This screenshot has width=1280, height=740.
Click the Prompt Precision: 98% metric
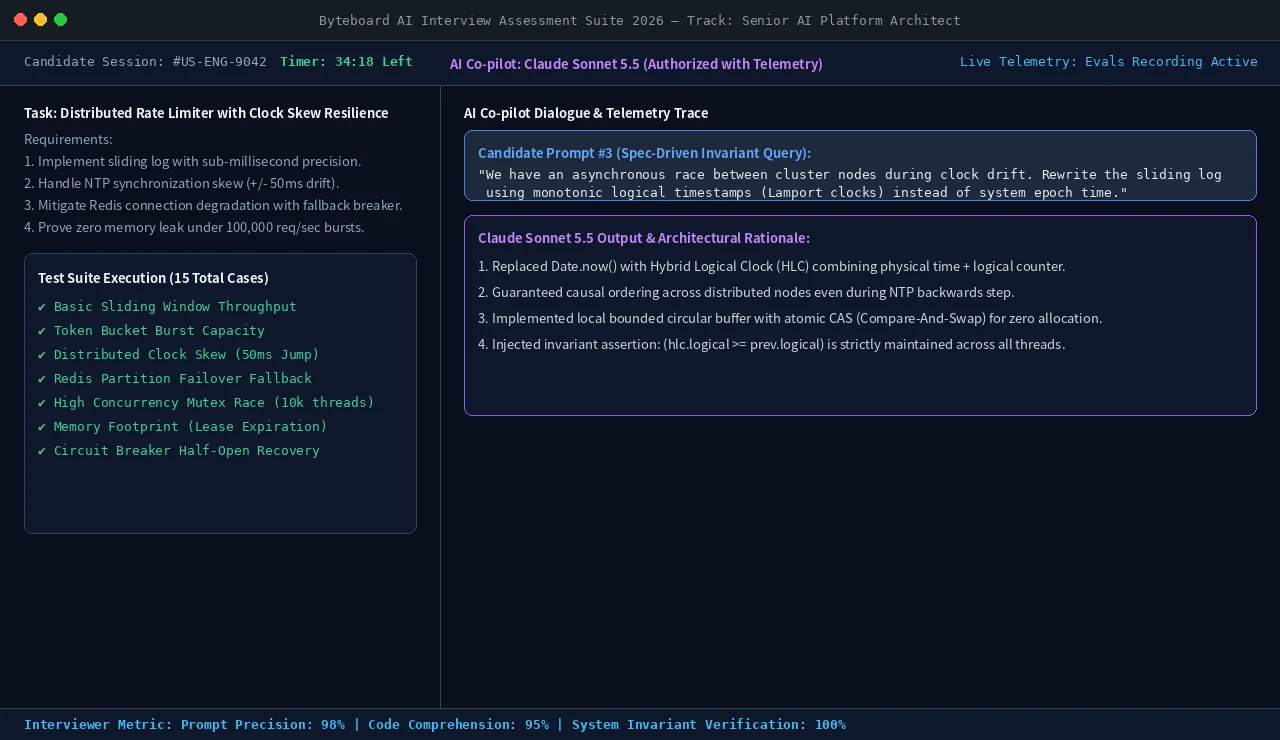[263, 724]
